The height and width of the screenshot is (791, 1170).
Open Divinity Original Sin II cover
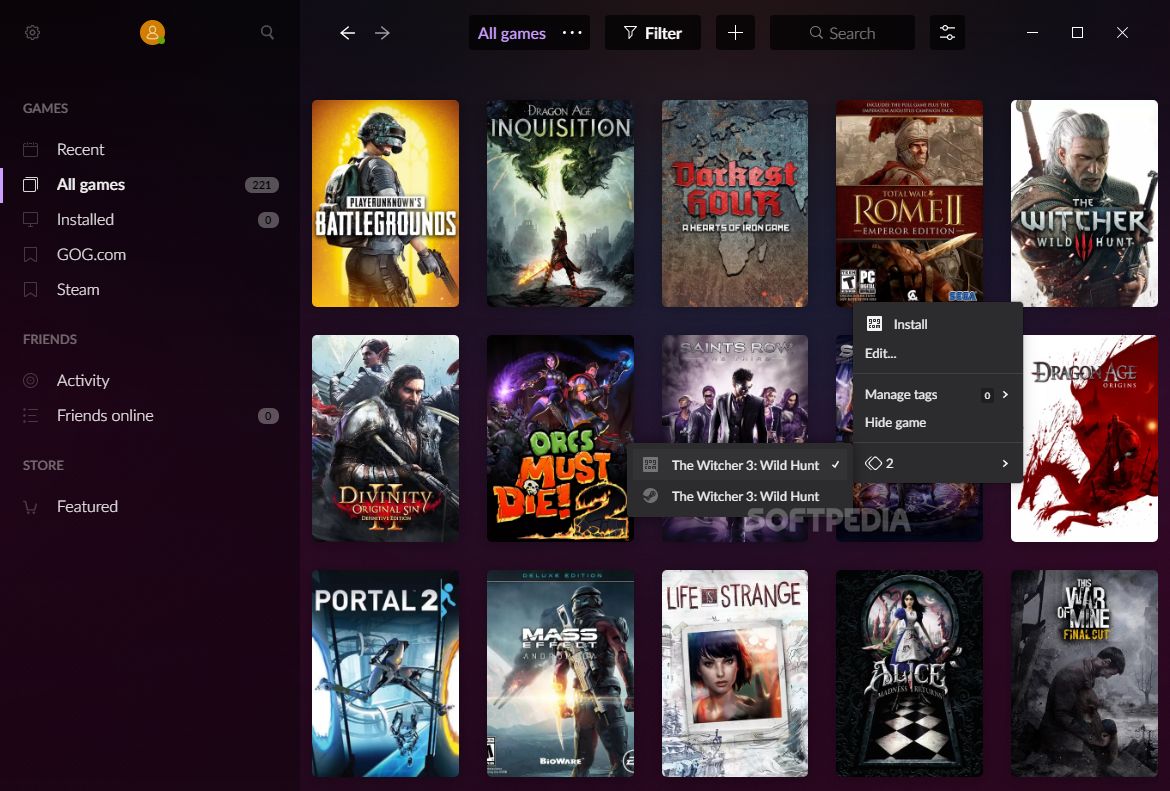[x=386, y=438]
